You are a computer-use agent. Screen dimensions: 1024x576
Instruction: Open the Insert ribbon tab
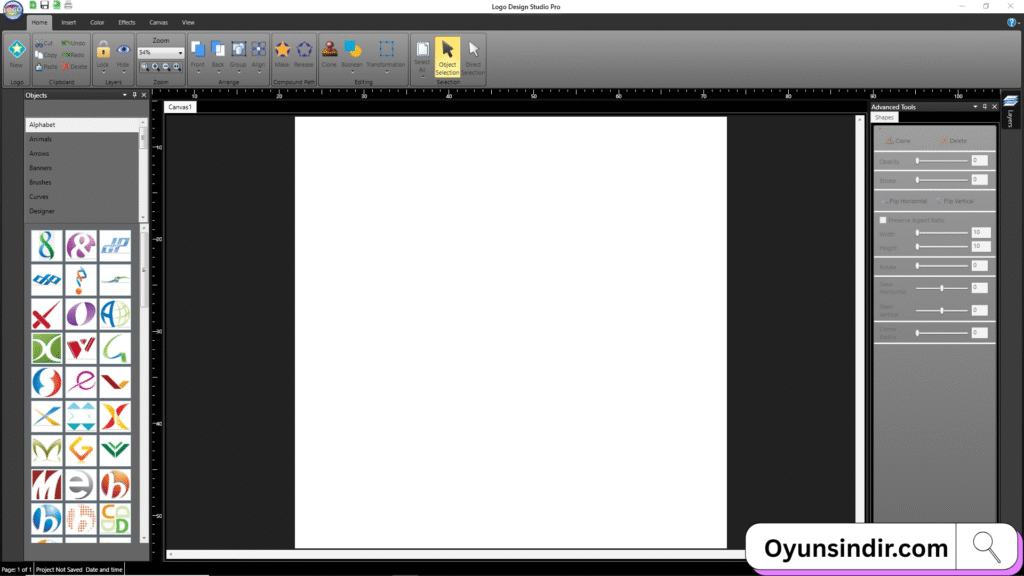click(x=68, y=21)
